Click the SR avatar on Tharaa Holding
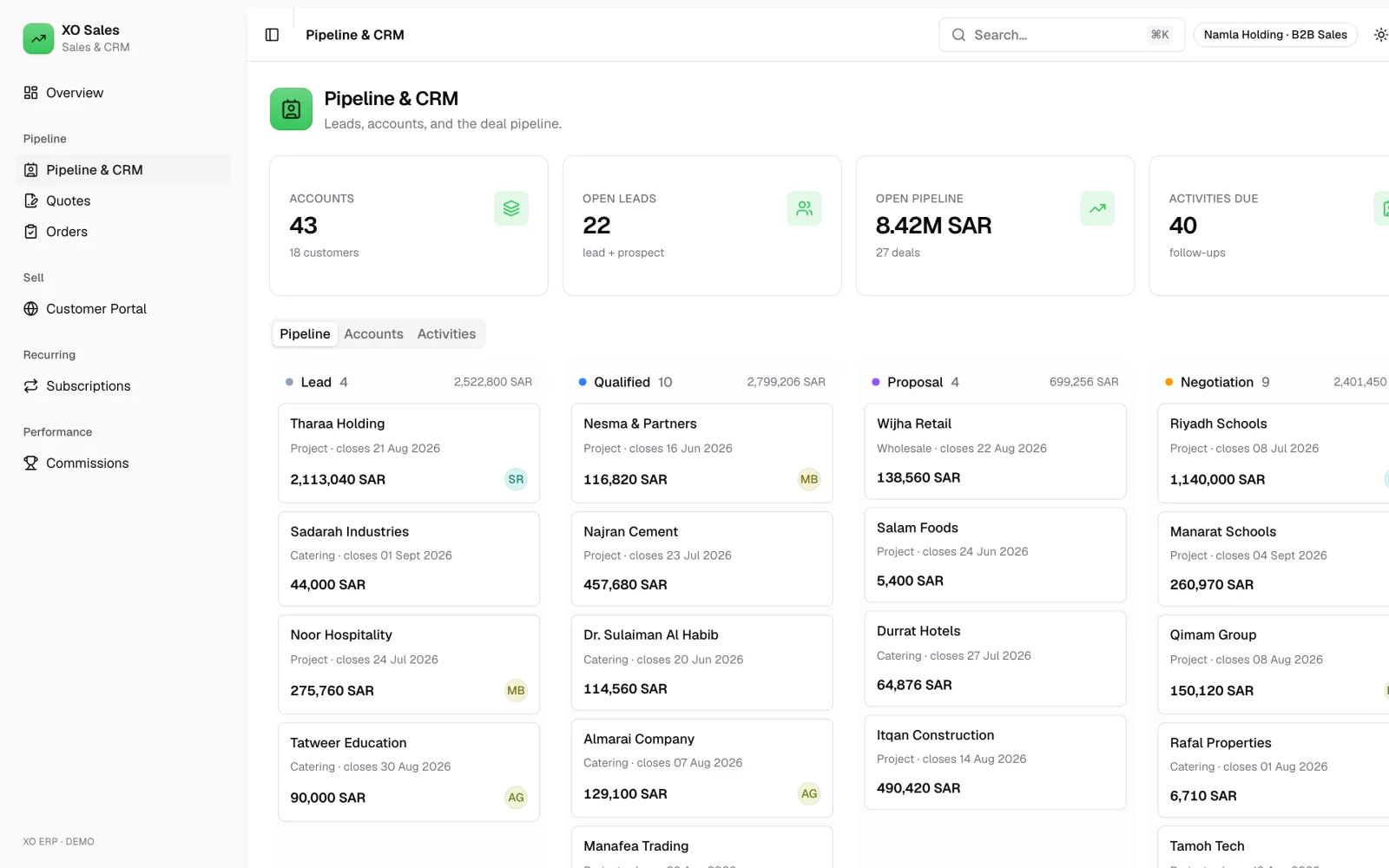Image resolution: width=1389 pixels, height=868 pixels. pyautogui.click(x=516, y=479)
